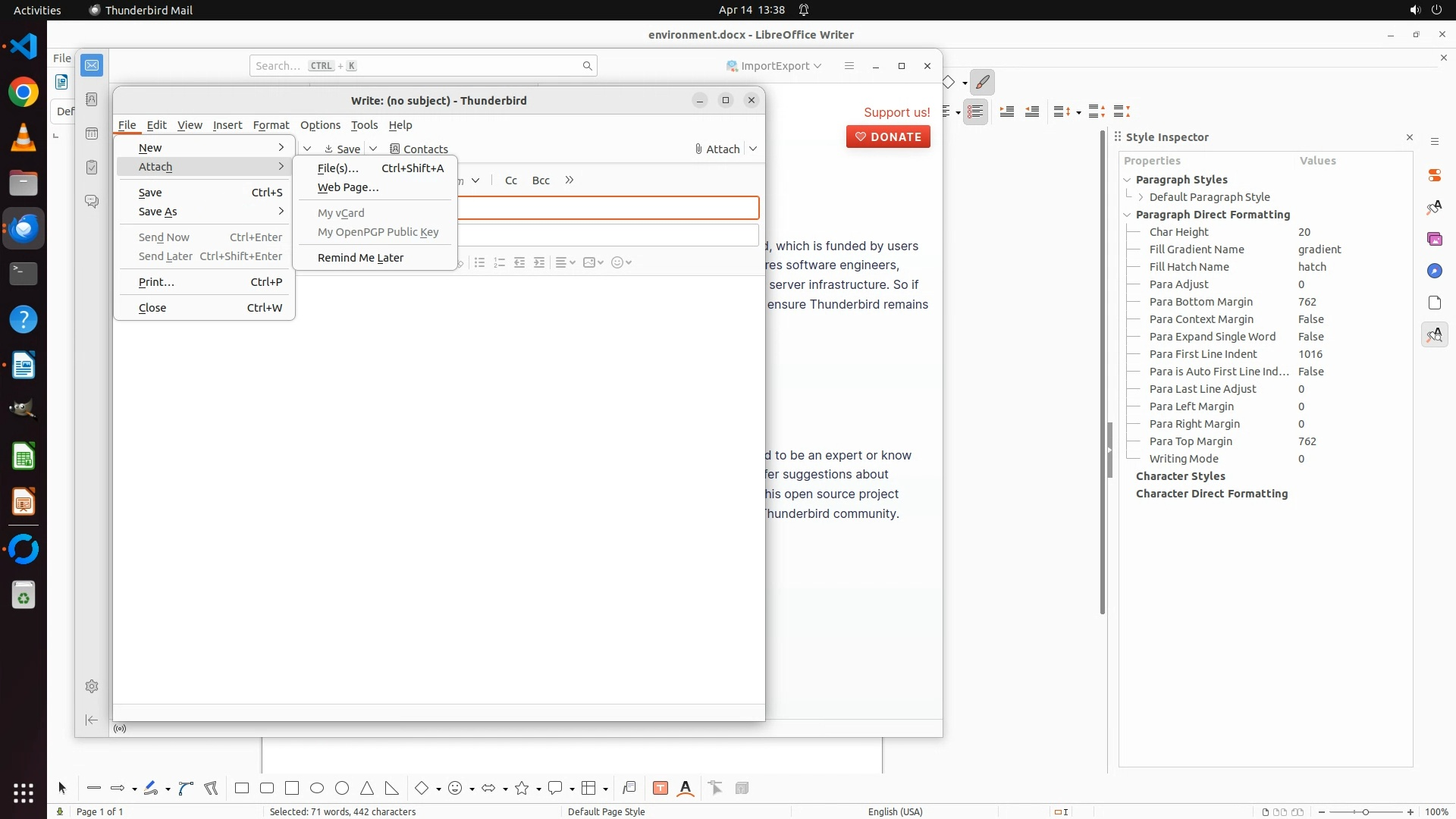
Task: Open the Thunderbird calendar space icon
Action: tap(92, 133)
